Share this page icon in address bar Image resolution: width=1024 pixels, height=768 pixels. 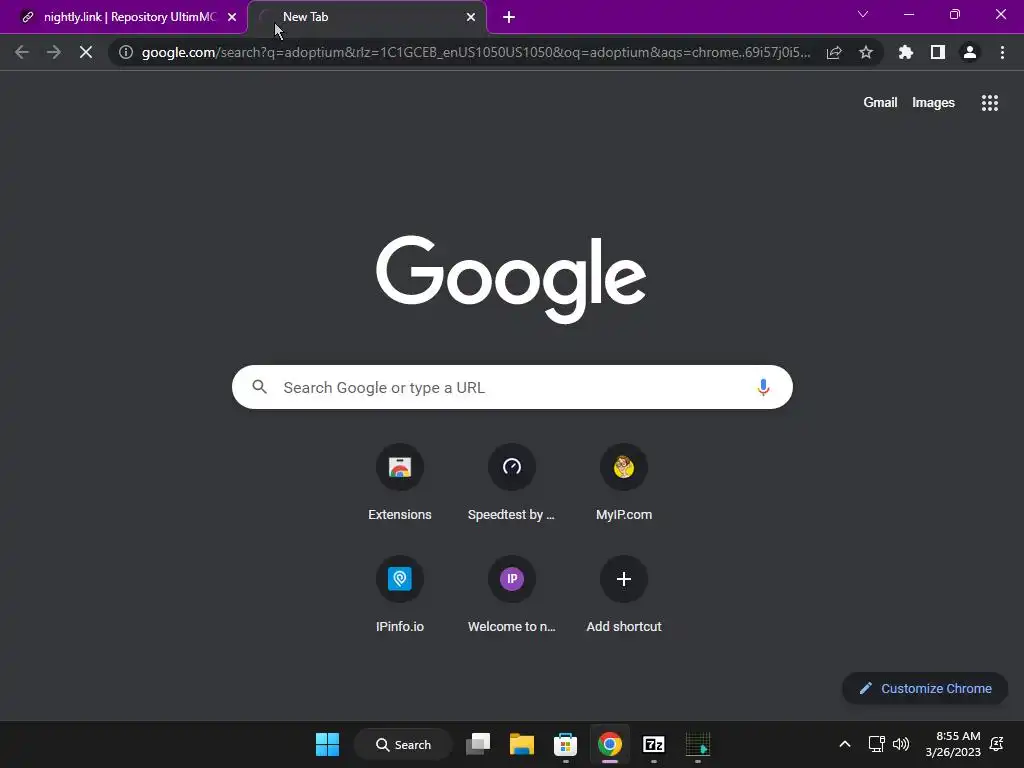(834, 52)
